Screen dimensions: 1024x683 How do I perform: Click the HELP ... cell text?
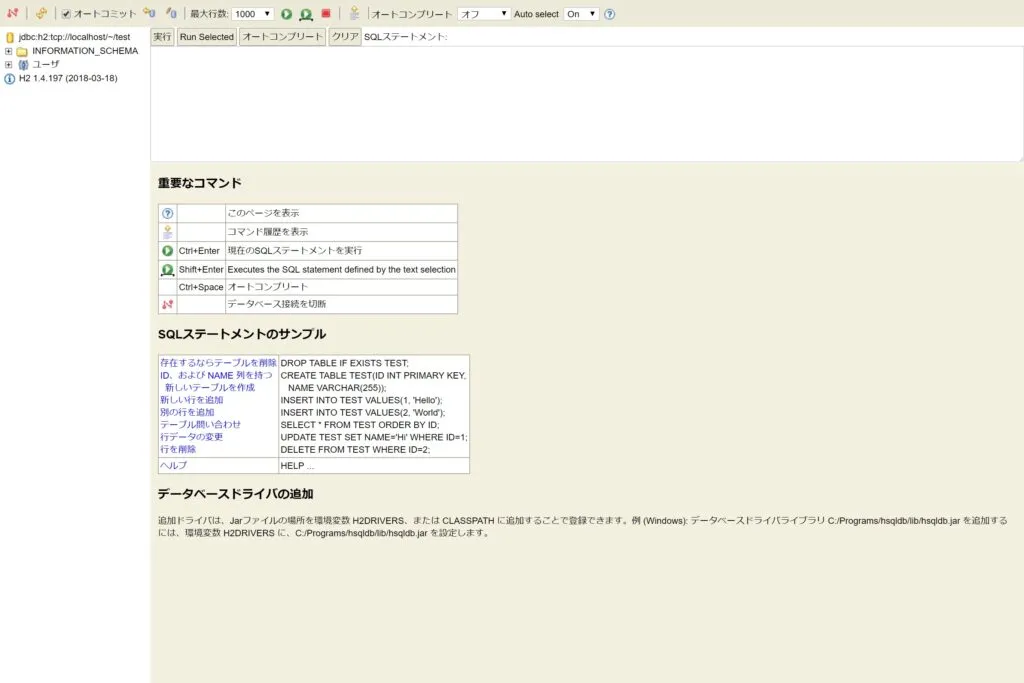click(297, 466)
